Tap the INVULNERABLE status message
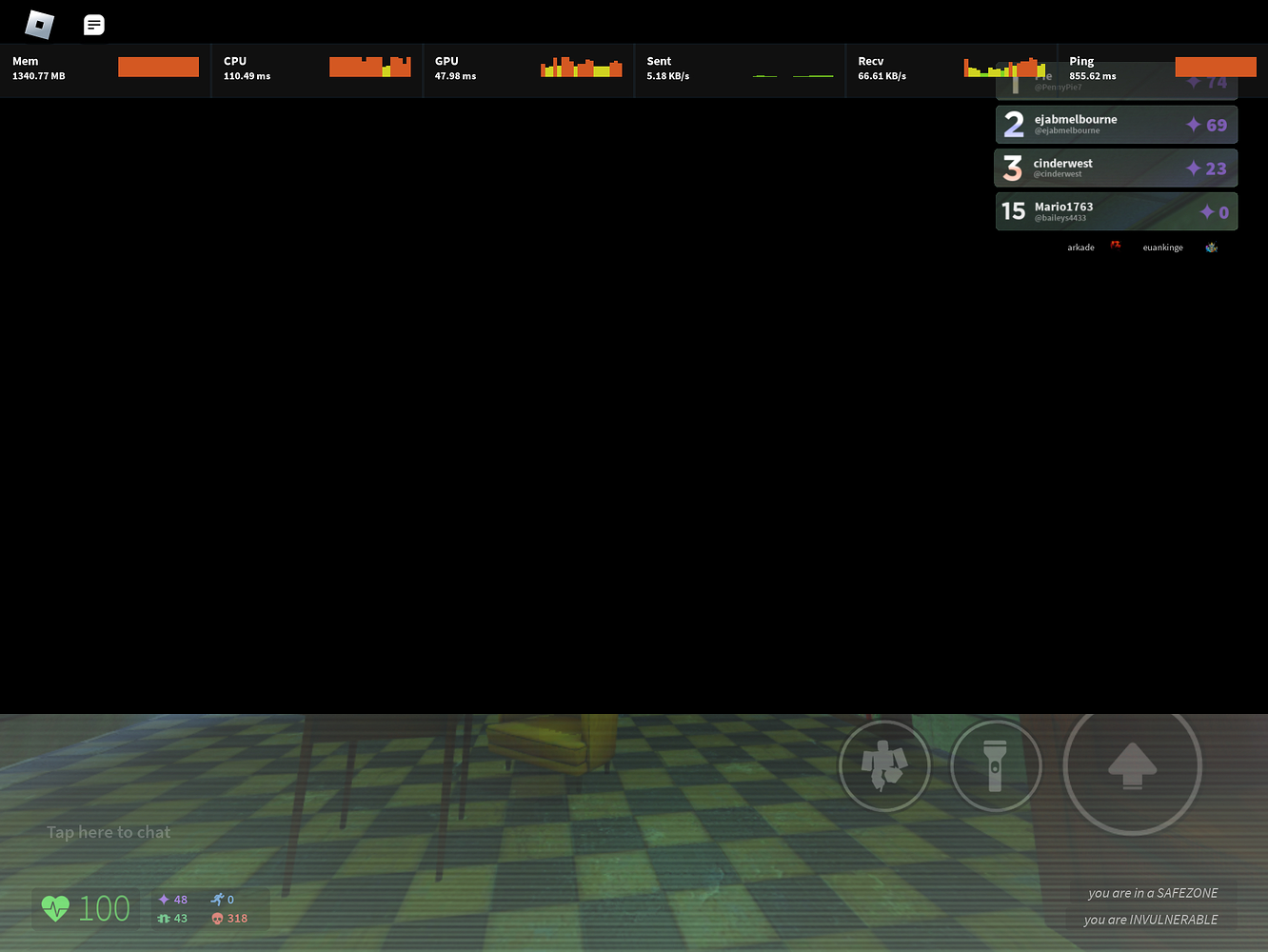This screenshot has width=1268, height=952. [x=1151, y=920]
